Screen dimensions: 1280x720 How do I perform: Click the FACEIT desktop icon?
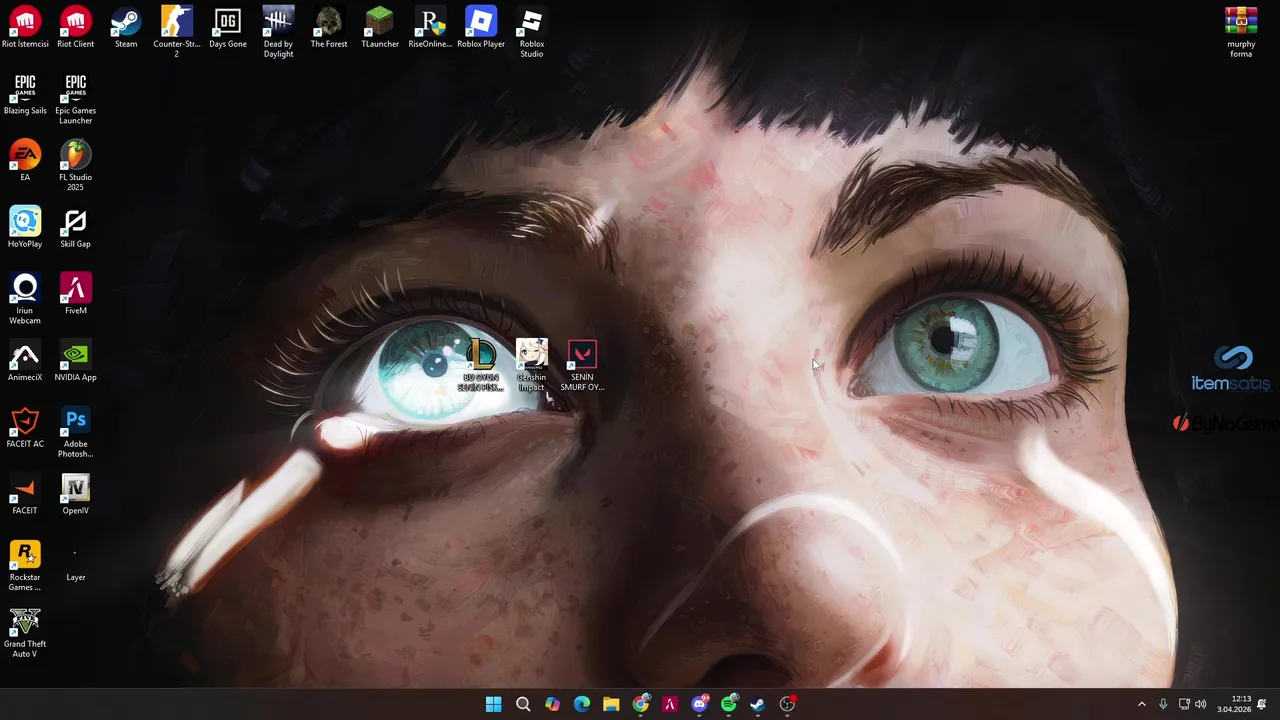[25, 494]
